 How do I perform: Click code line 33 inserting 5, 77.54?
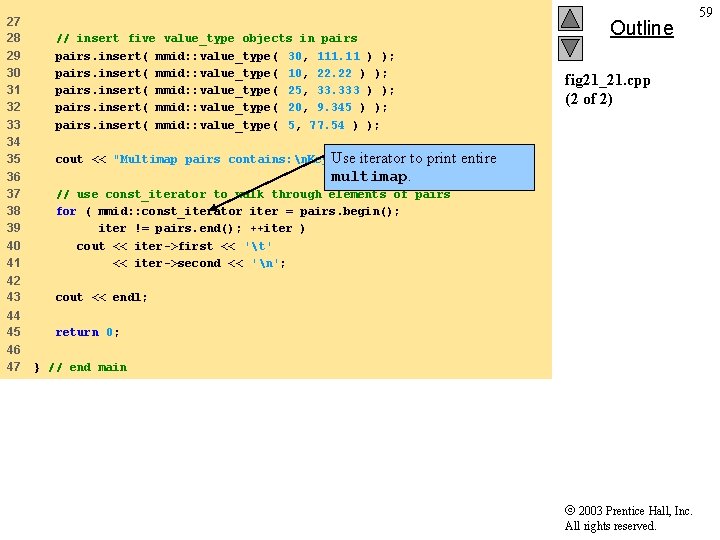[x=217, y=125]
